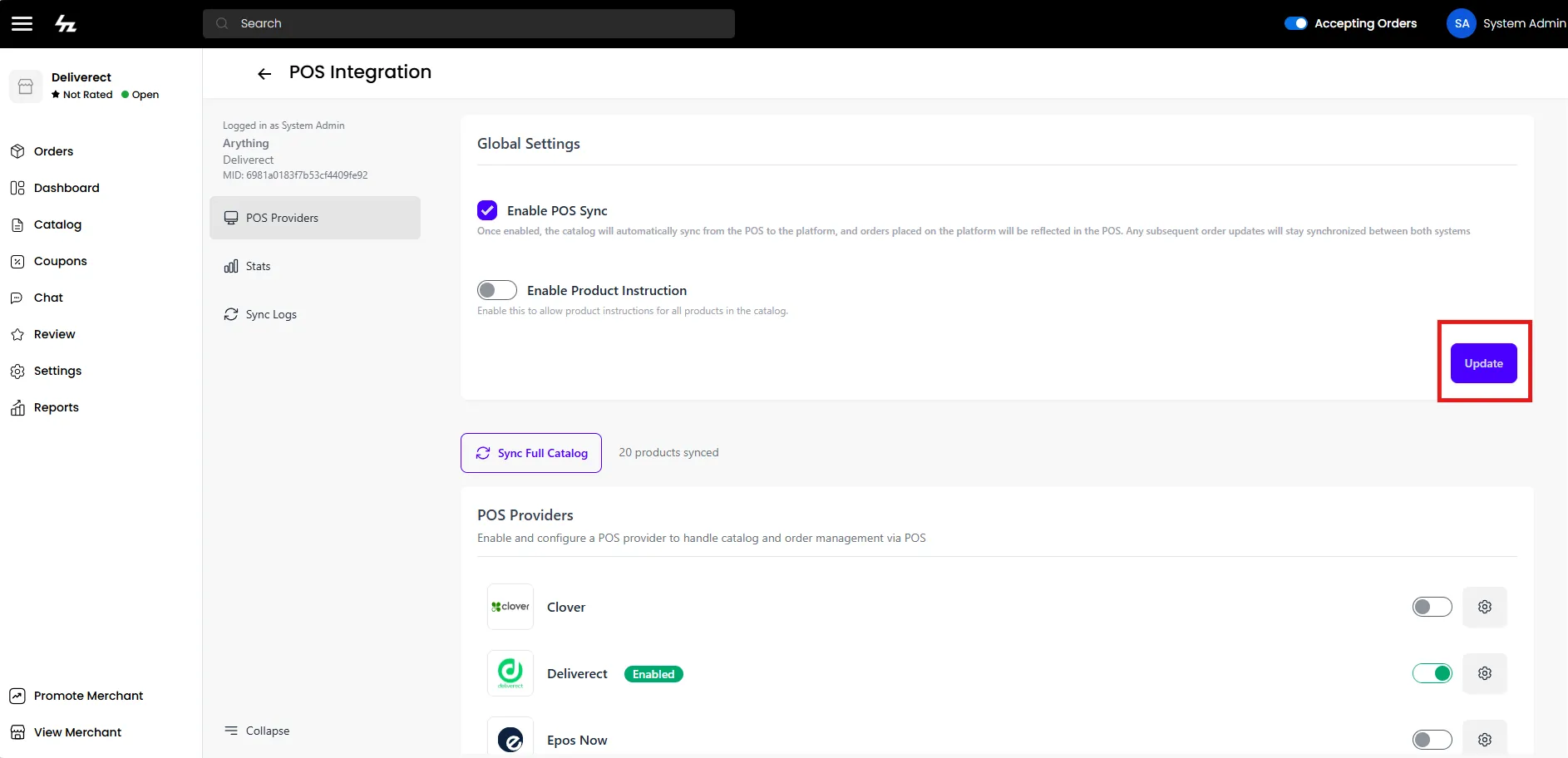Click the back arrow next to POS Integration

[x=264, y=74]
